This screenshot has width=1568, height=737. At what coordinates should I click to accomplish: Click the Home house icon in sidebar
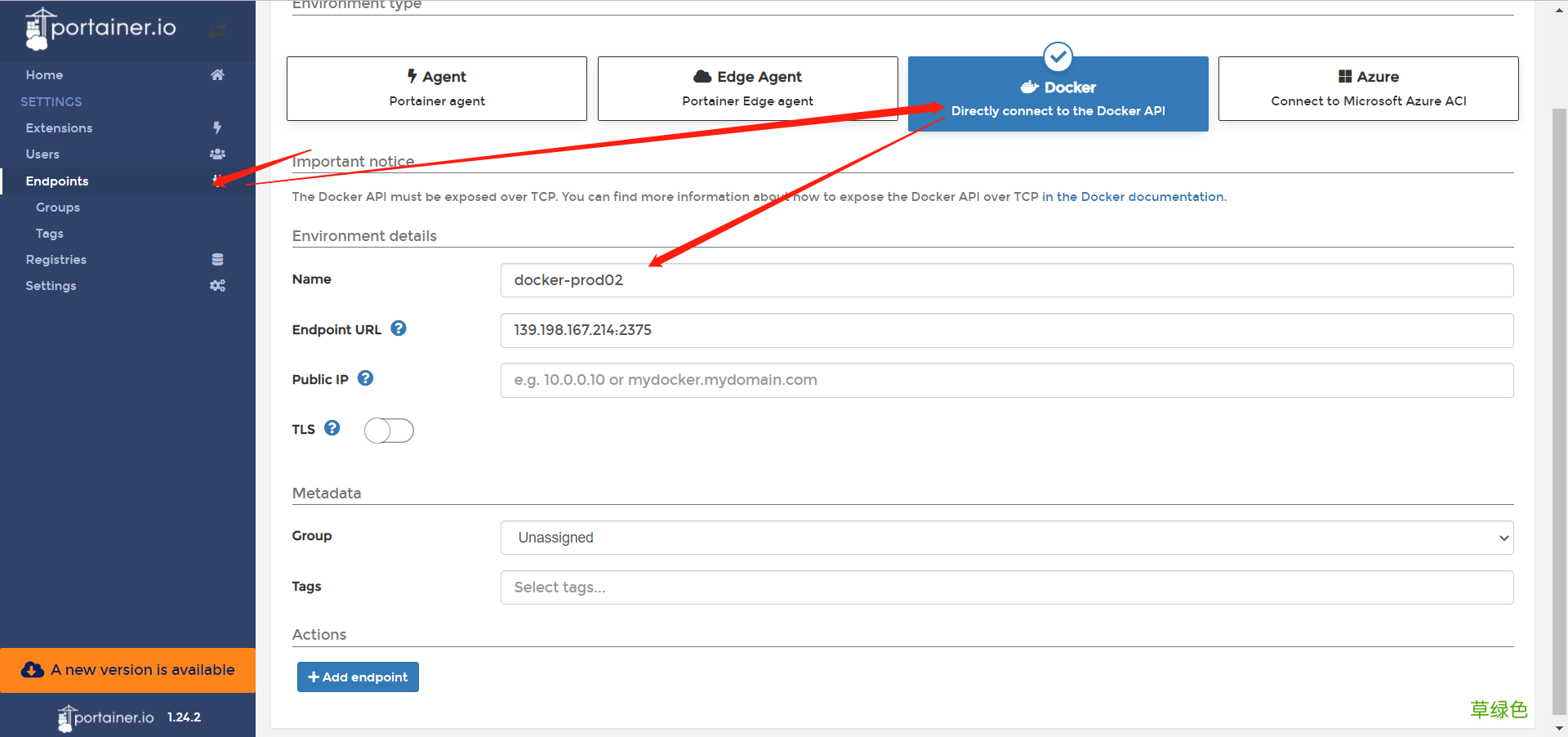pyautogui.click(x=217, y=74)
